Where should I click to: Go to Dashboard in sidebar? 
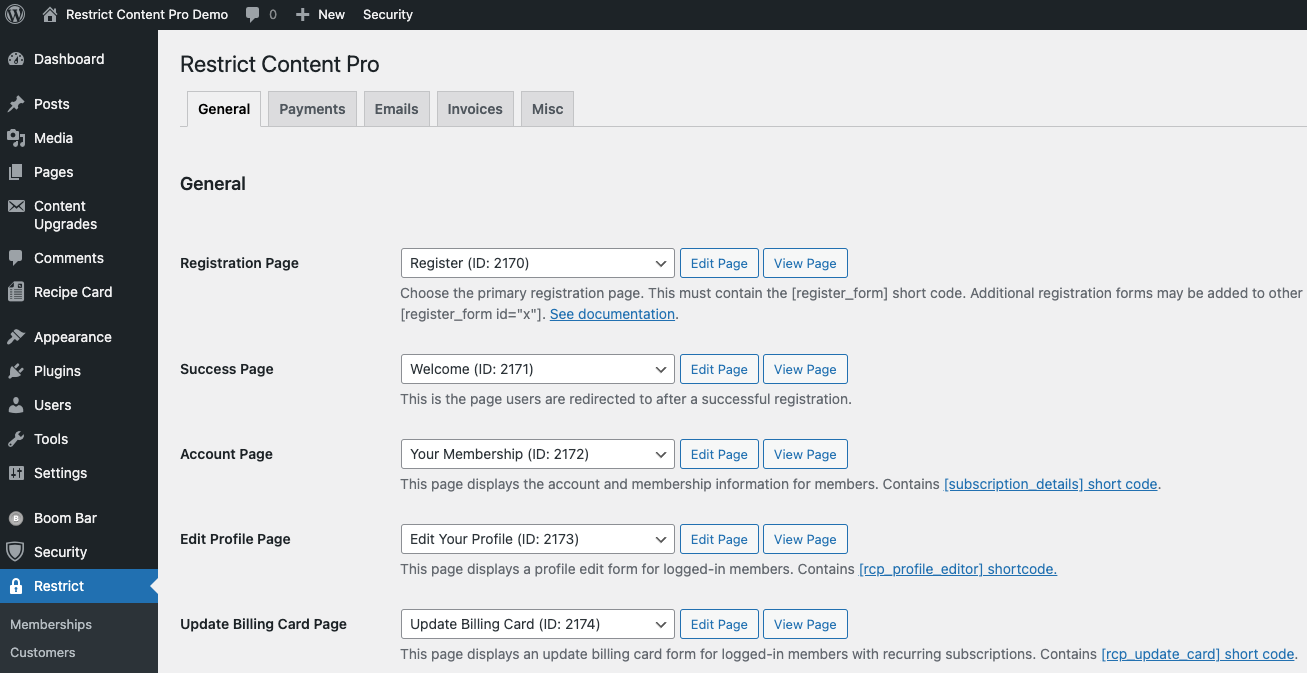pos(69,59)
